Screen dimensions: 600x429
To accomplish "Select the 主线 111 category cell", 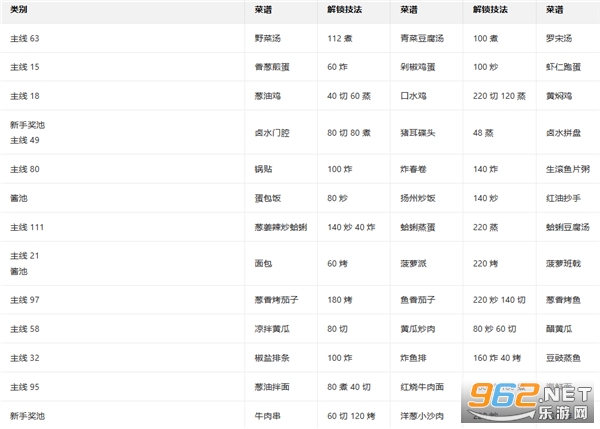I will pos(26,227).
